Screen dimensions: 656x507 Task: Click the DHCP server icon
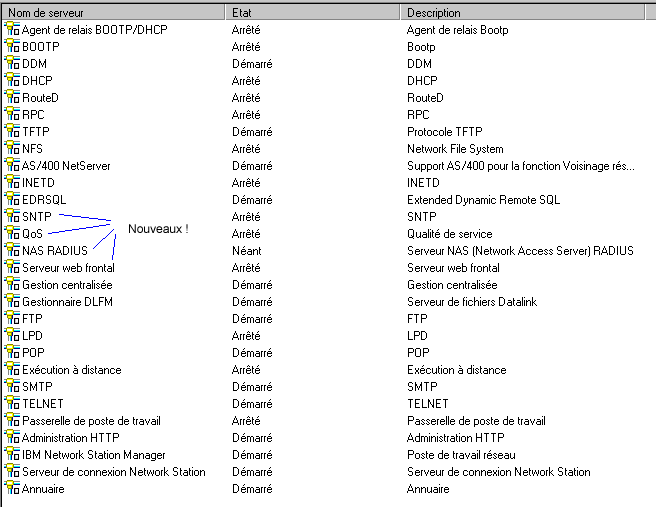[x=12, y=80]
